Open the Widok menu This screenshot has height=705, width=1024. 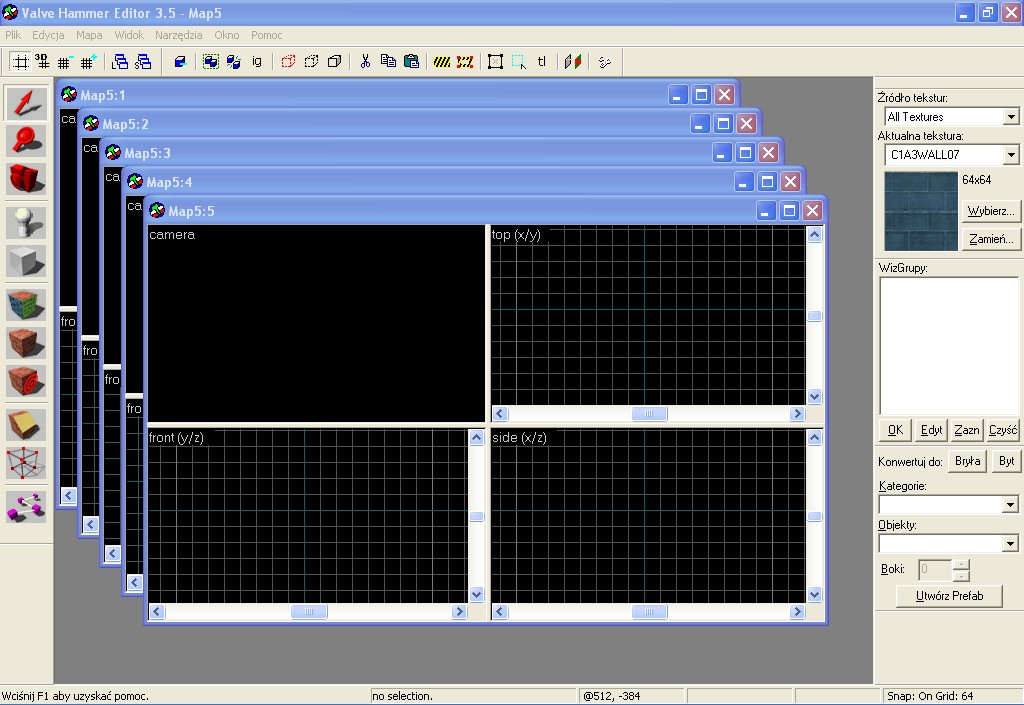point(129,35)
